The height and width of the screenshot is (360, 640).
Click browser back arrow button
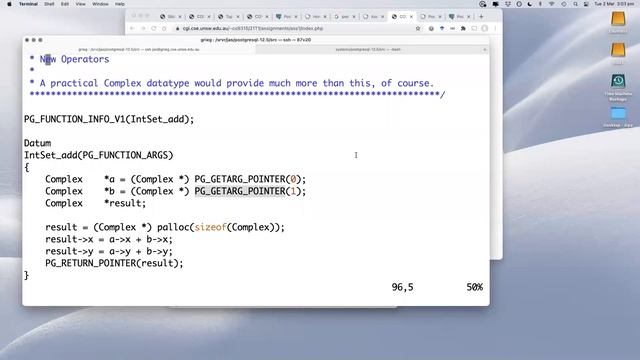pos(132,29)
